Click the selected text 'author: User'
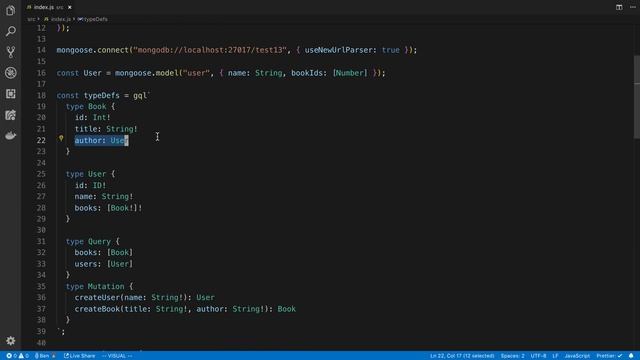640x360 pixels. coord(101,140)
